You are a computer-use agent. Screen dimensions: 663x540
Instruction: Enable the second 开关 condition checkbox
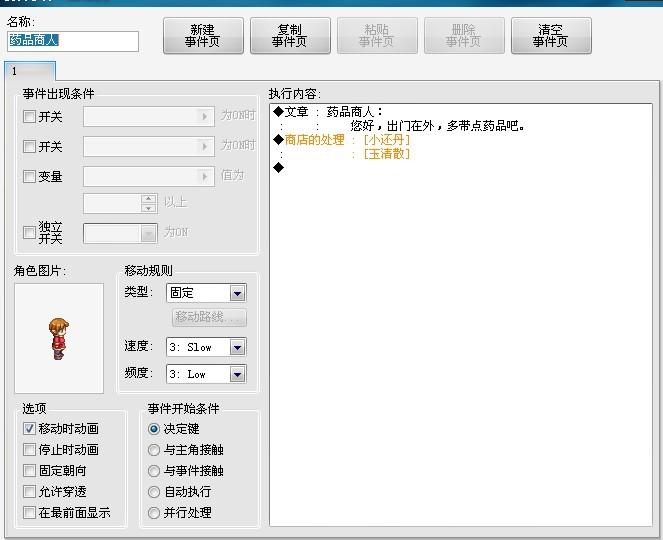(29, 146)
